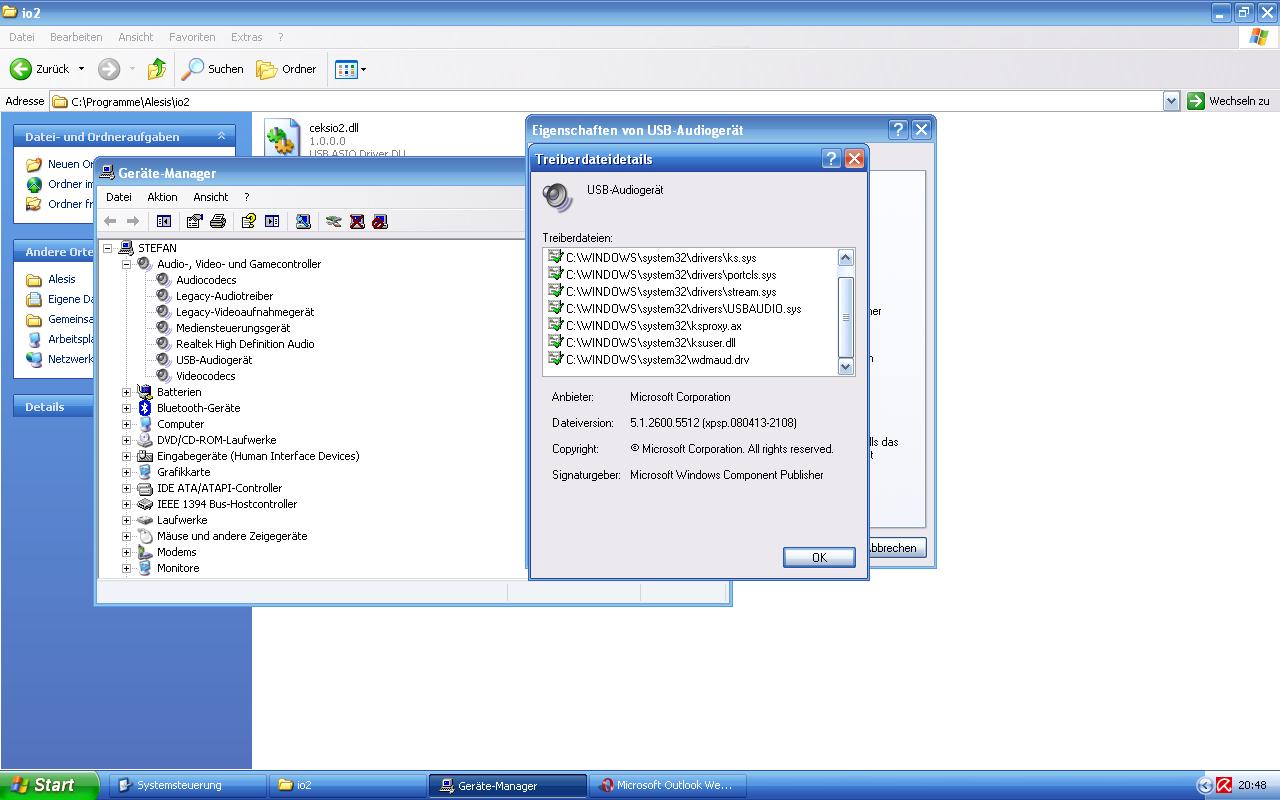Click the update driver icon in Geräte-Manager toolbar
Screen dimensions: 1280x800
(x=334, y=221)
